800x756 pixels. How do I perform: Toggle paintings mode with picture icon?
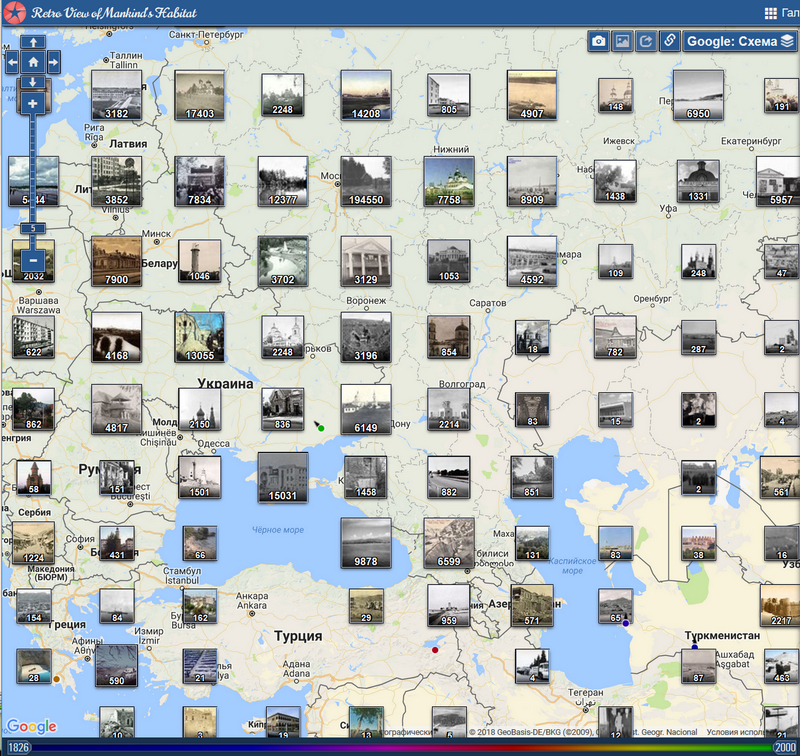(622, 41)
